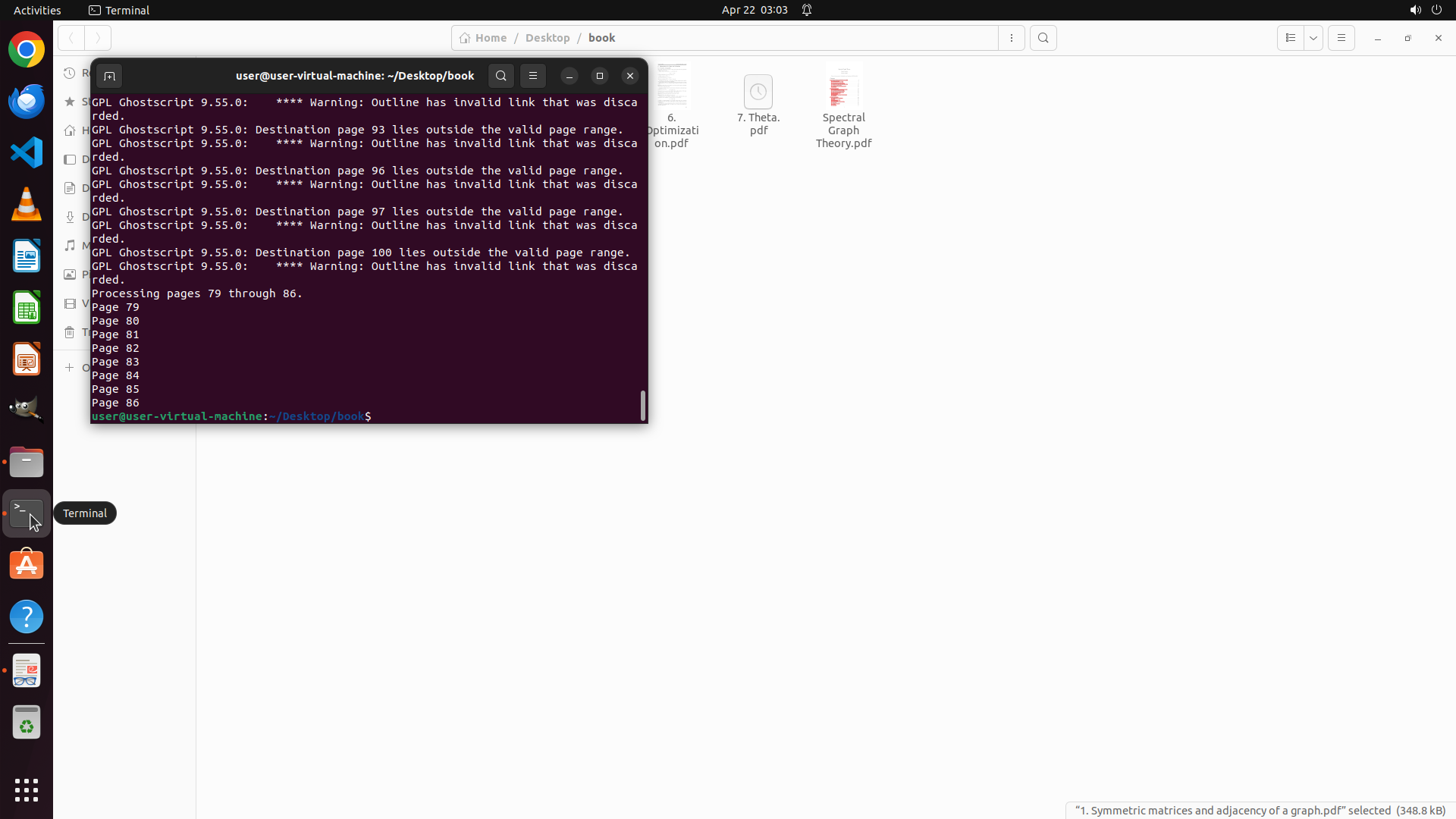Screen dimensions: 1456x819
Task: Click the terminal search icon
Action: pos(500,76)
